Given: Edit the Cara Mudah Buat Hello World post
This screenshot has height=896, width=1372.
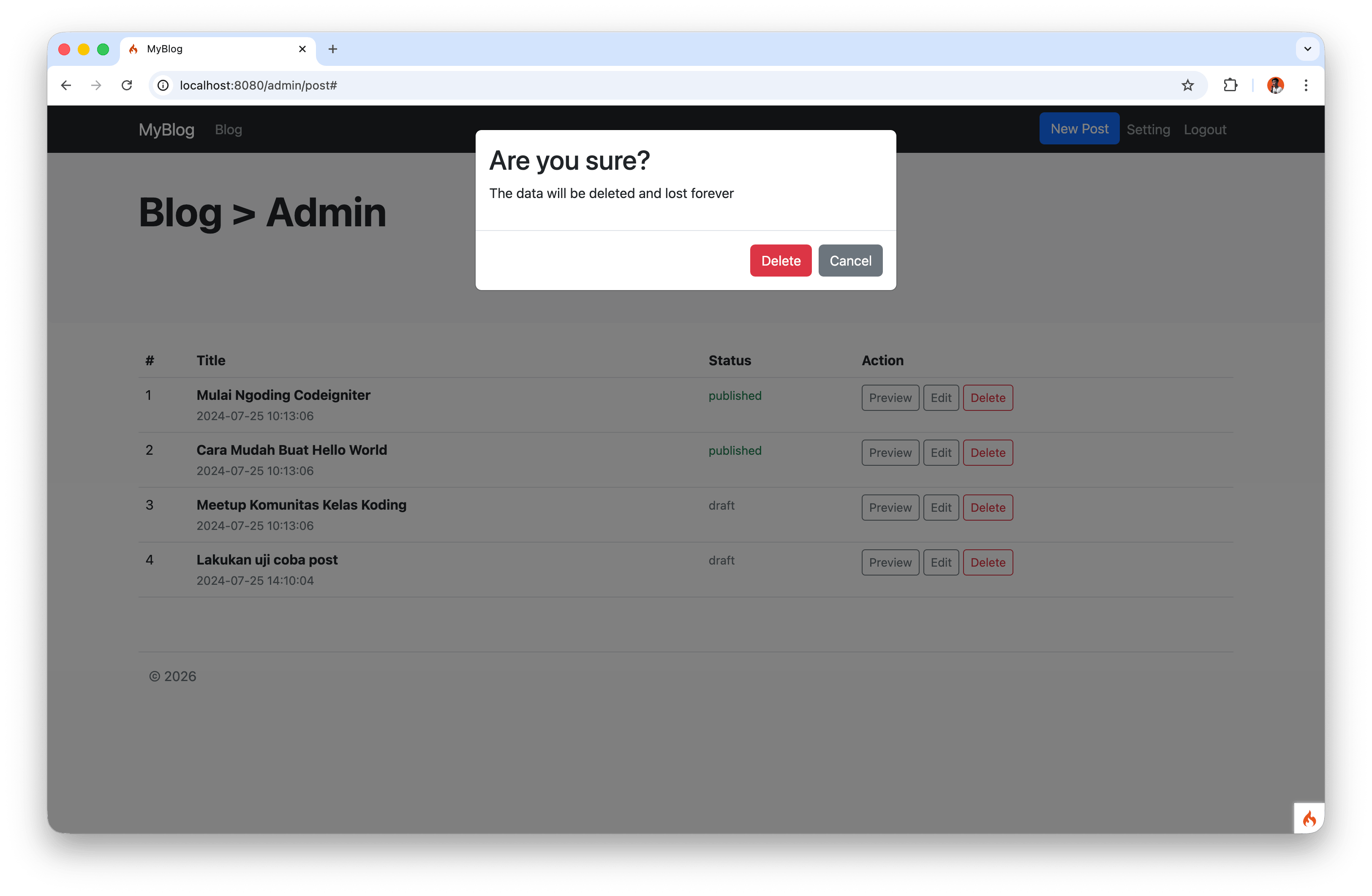Looking at the screenshot, I should (941, 452).
